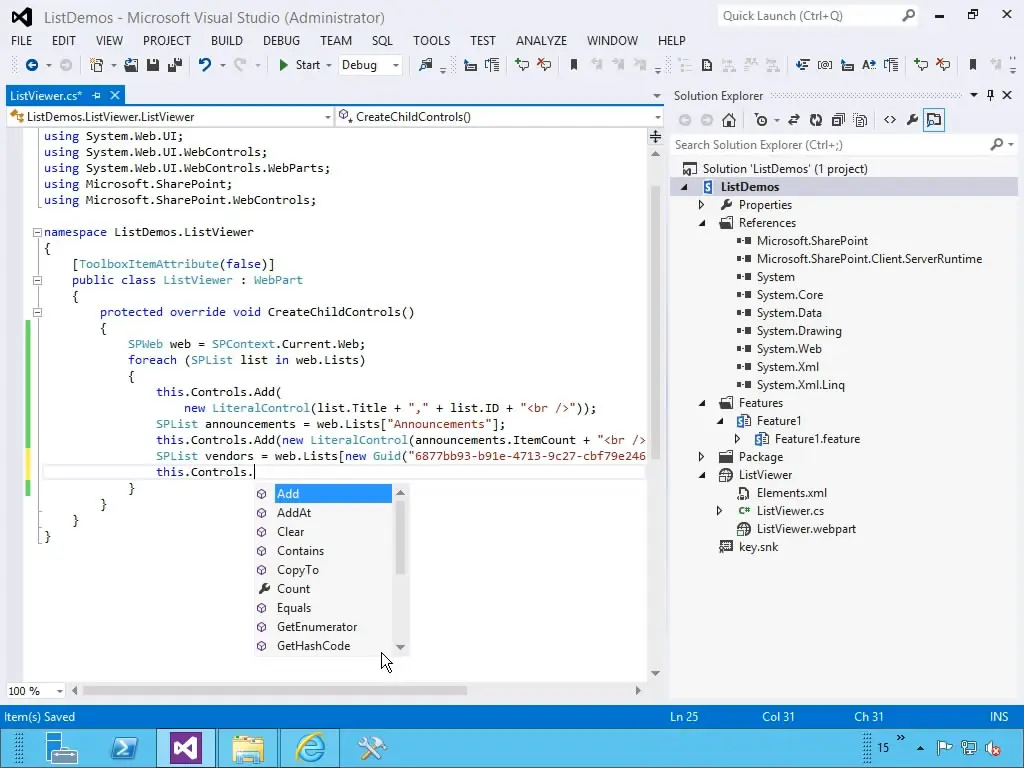The image size is (1024, 768).
Task: Click the editor horizontal scrollbar thumb
Action: (x=275, y=690)
